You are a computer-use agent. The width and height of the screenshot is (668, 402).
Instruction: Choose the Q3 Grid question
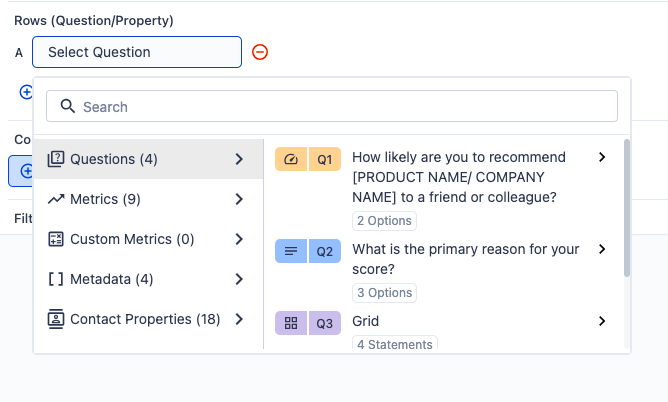366,322
